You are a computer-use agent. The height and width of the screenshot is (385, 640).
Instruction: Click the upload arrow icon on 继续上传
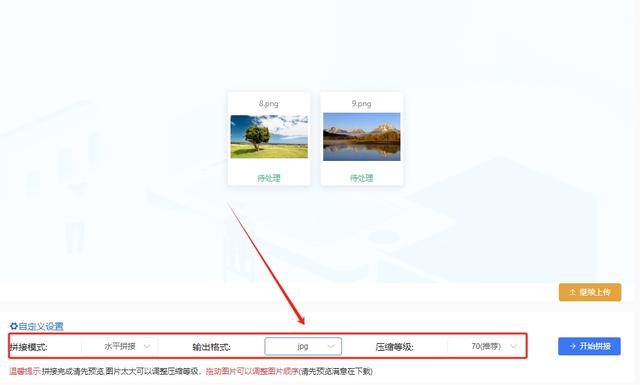coord(572,292)
